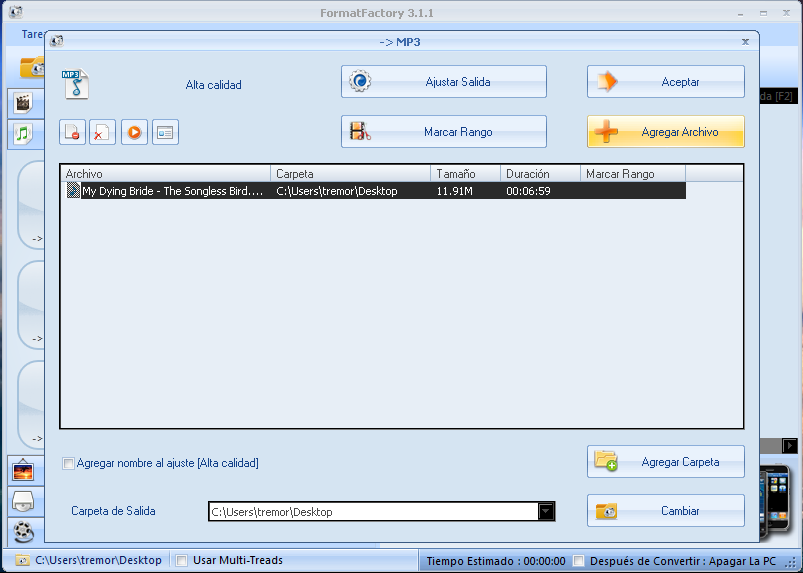Click the clear list icon with red X

point(102,132)
